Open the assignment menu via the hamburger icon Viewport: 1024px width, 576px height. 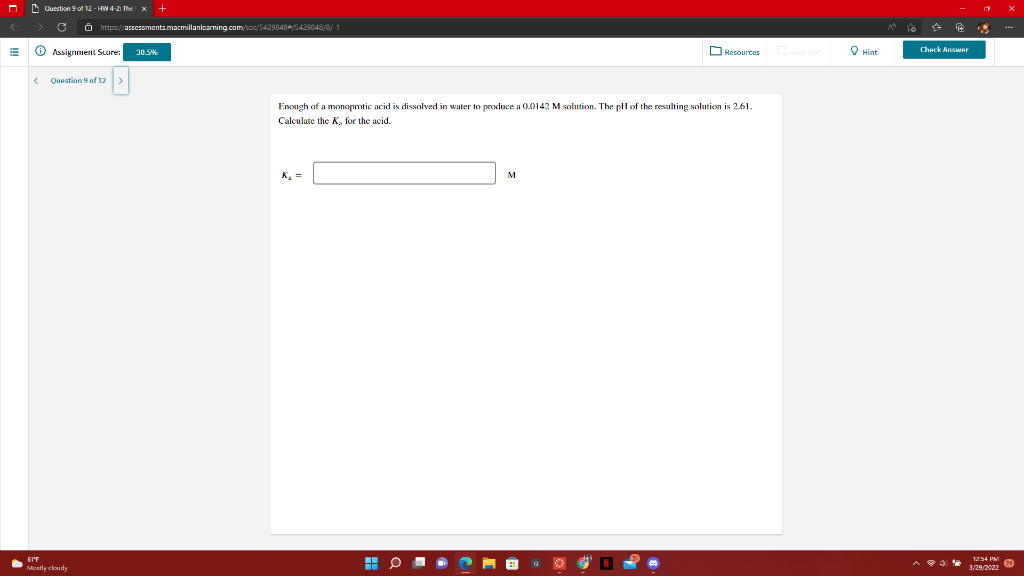click(12, 51)
